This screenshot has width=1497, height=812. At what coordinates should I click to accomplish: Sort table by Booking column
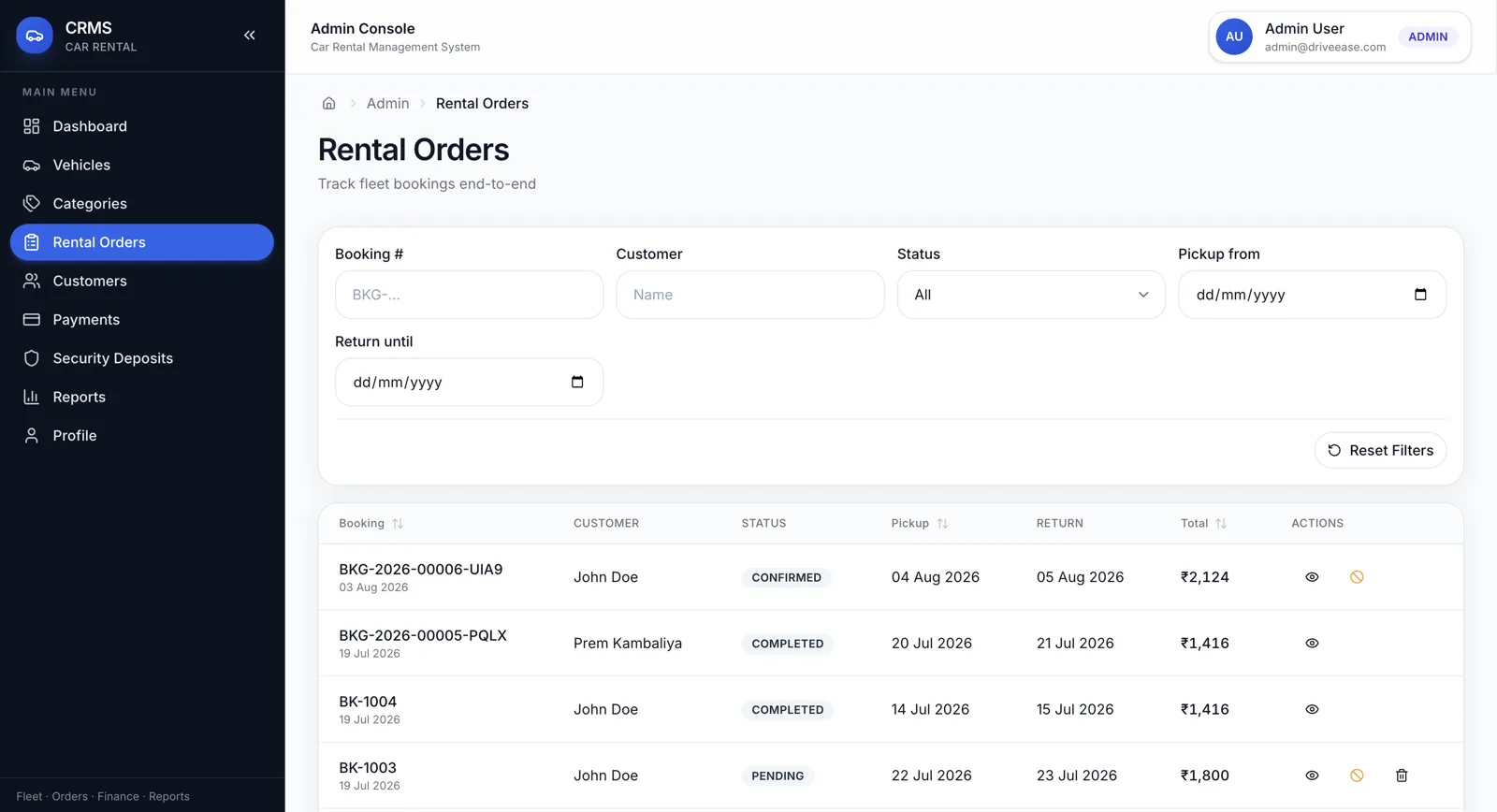(x=371, y=523)
